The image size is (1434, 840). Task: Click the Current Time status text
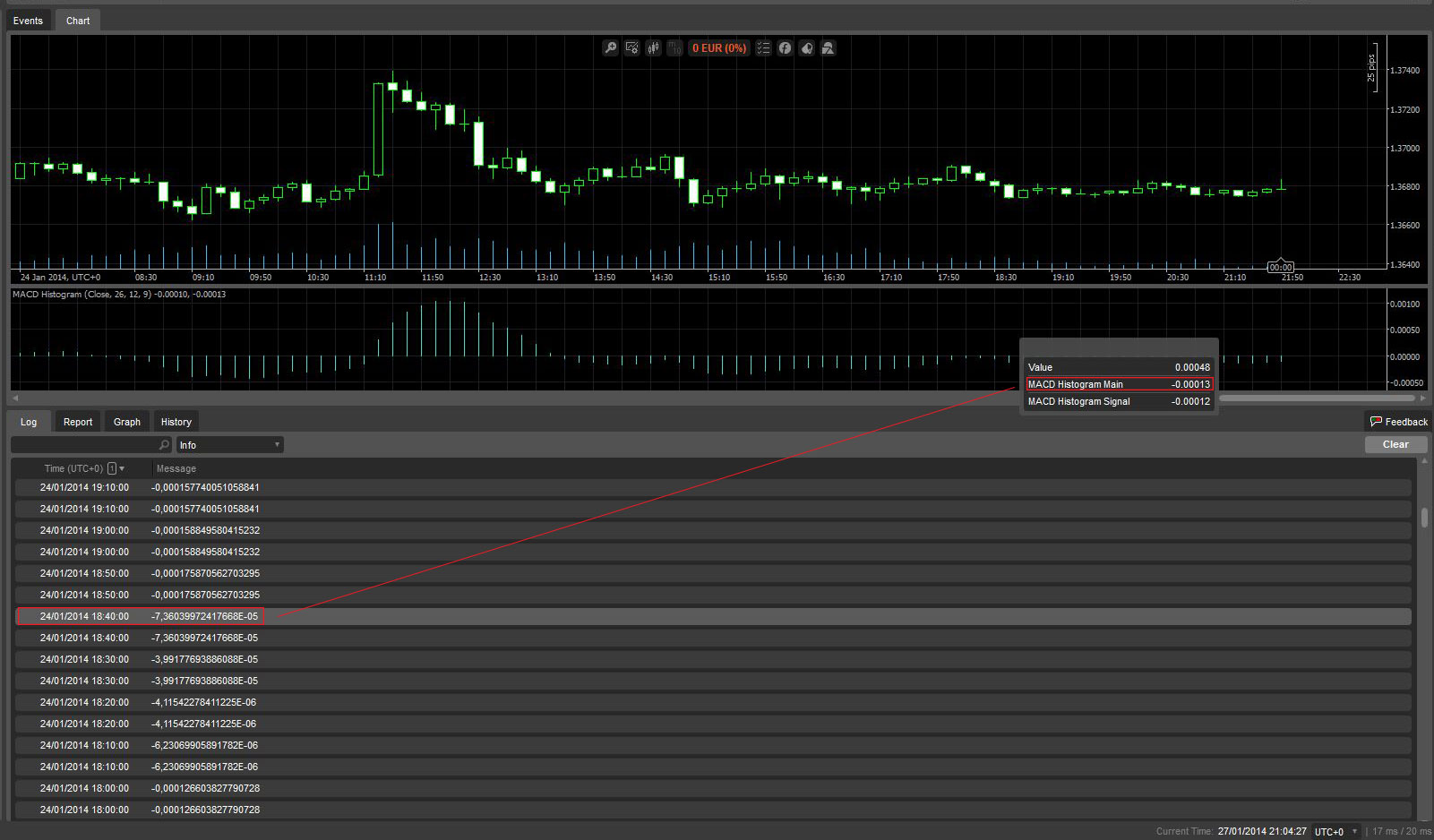pyautogui.click(x=1231, y=832)
